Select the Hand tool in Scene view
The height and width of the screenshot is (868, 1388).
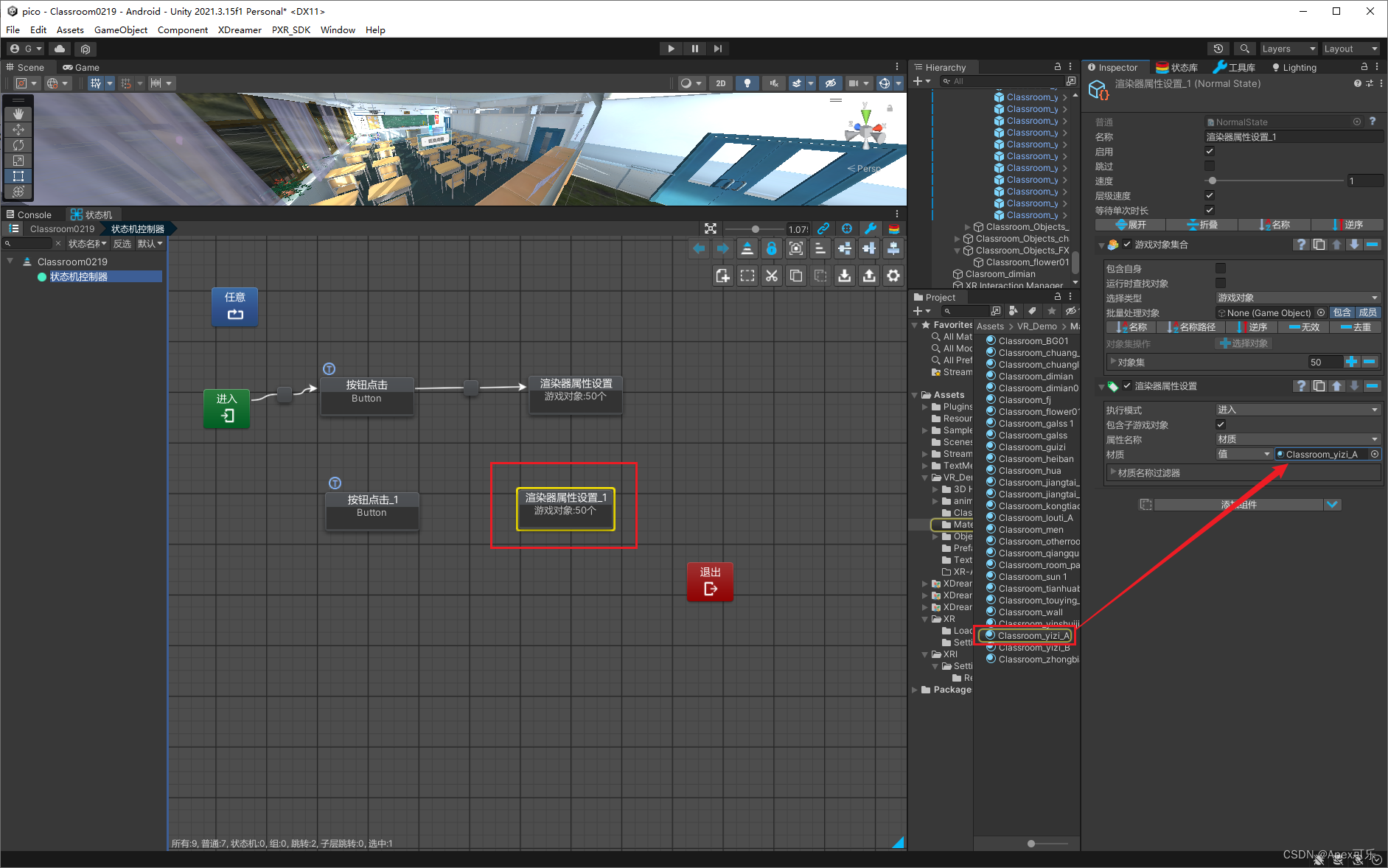click(x=18, y=114)
